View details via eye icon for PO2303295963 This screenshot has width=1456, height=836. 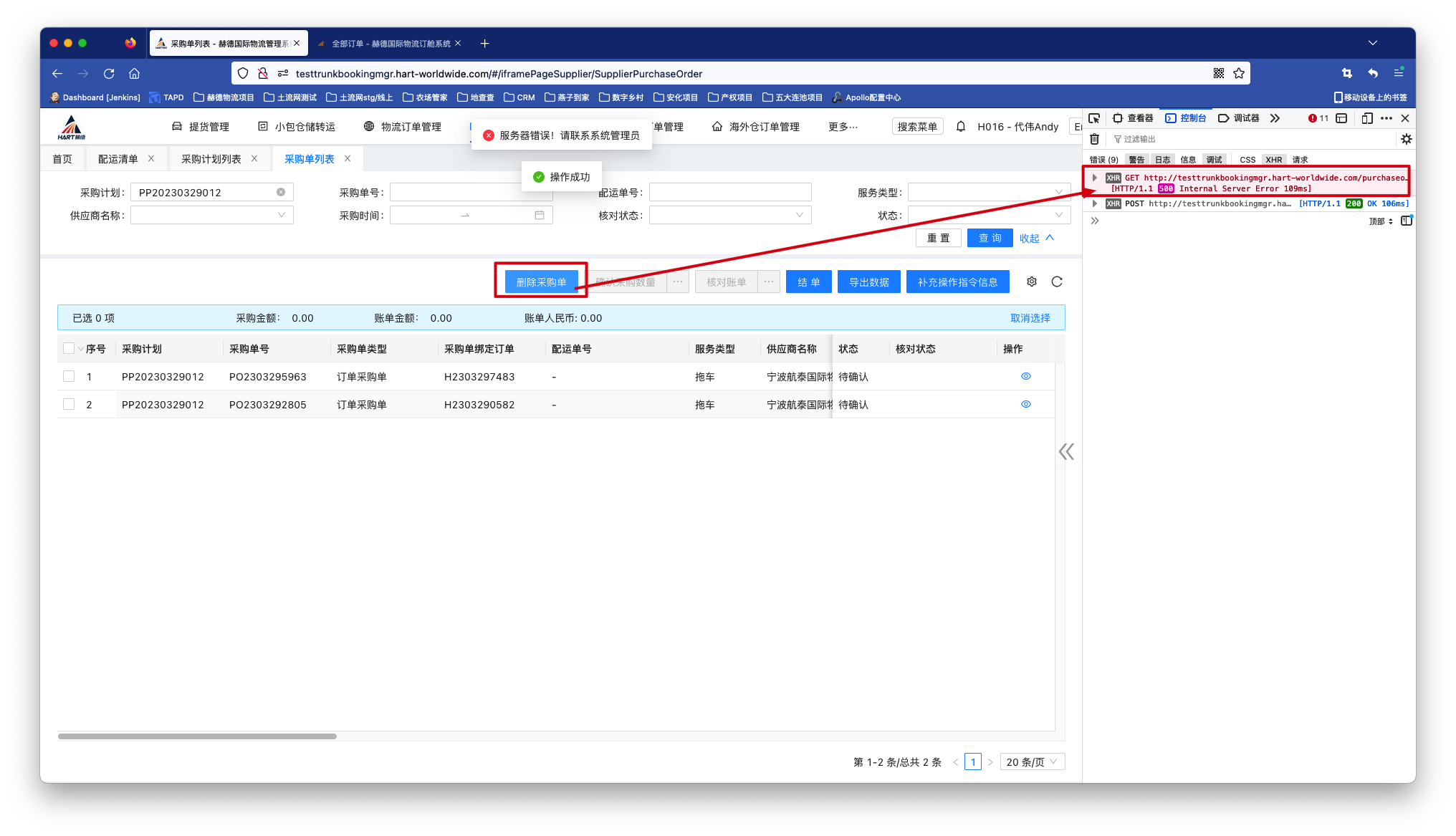pyautogui.click(x=1025, y=376)
